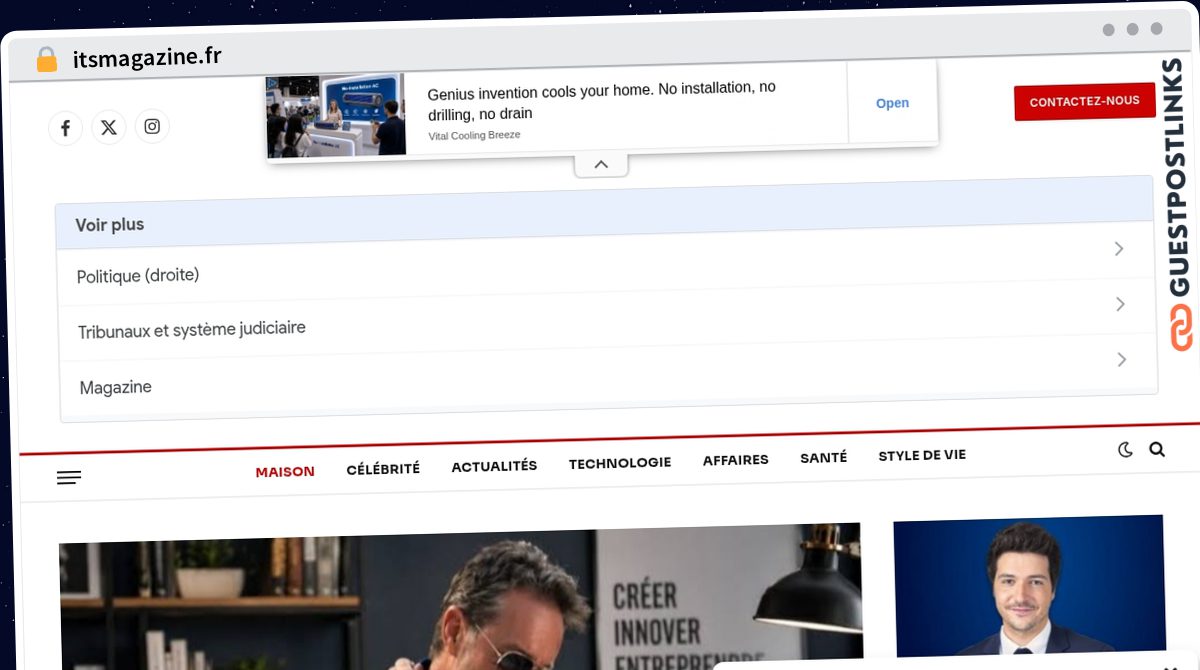Viewport: 1200px width, 670px height.
Task: Open the hamburger menu icon
Action: pyautogui.click(x=69, y=478)
